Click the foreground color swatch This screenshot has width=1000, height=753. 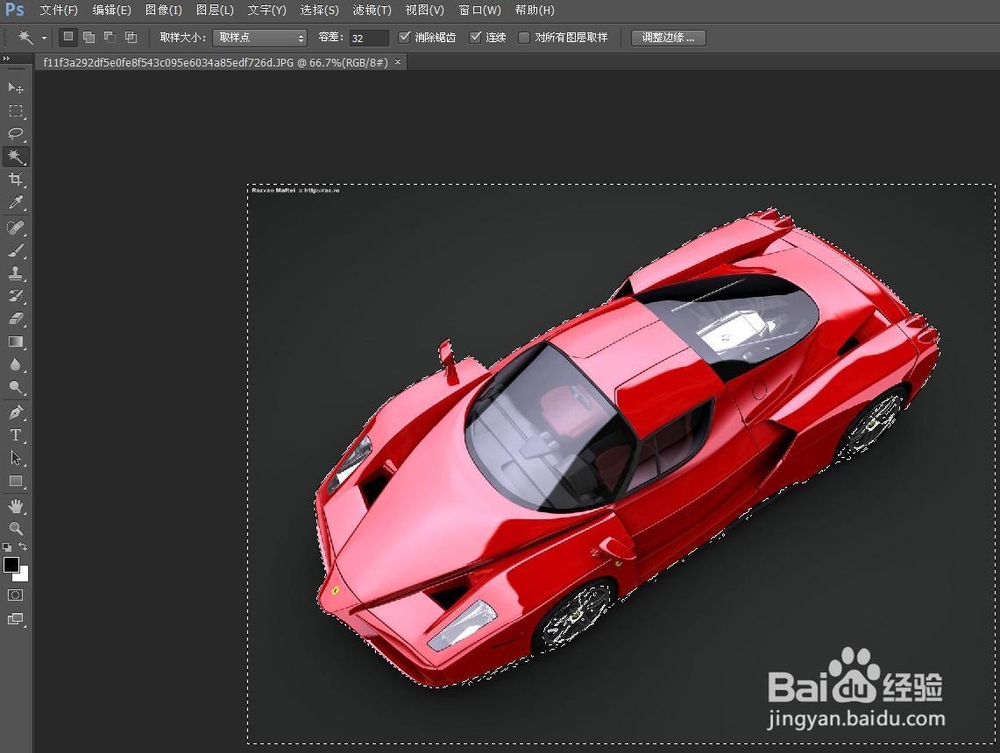(x=11, y=565)
